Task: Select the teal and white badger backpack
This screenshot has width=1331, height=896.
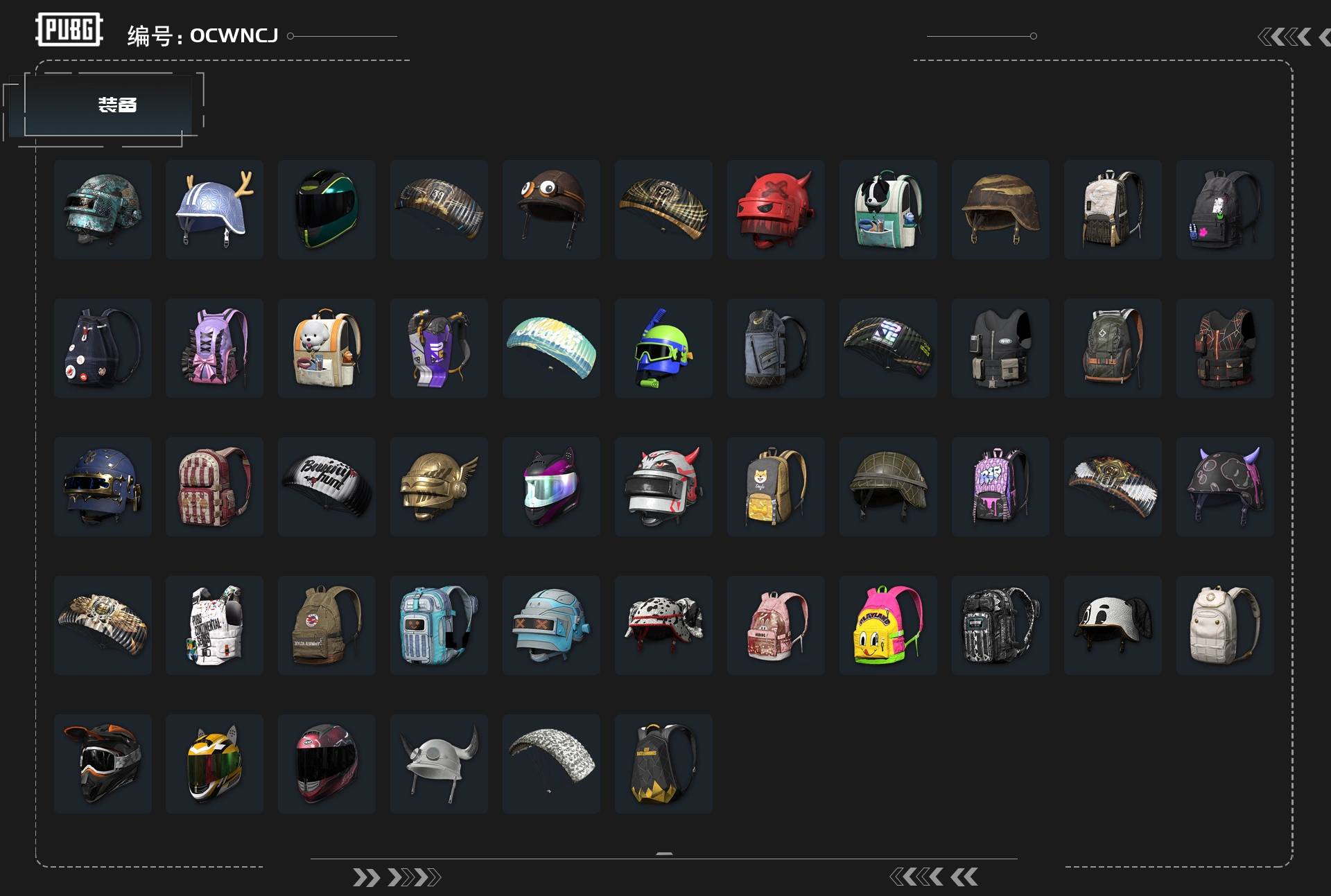Action: (889, 209)
